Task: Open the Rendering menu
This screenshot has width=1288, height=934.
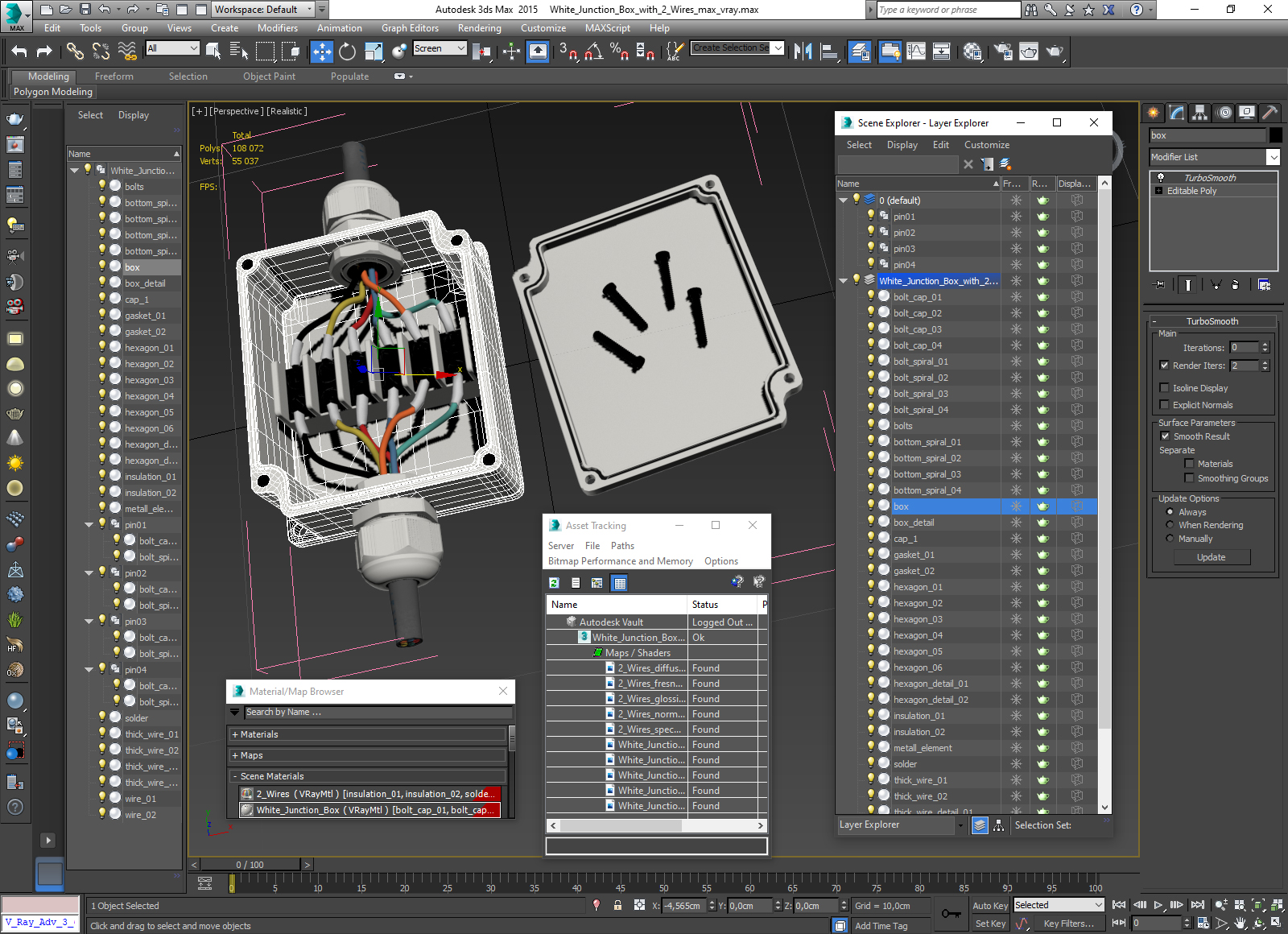Action: click(x=480, y=28)
